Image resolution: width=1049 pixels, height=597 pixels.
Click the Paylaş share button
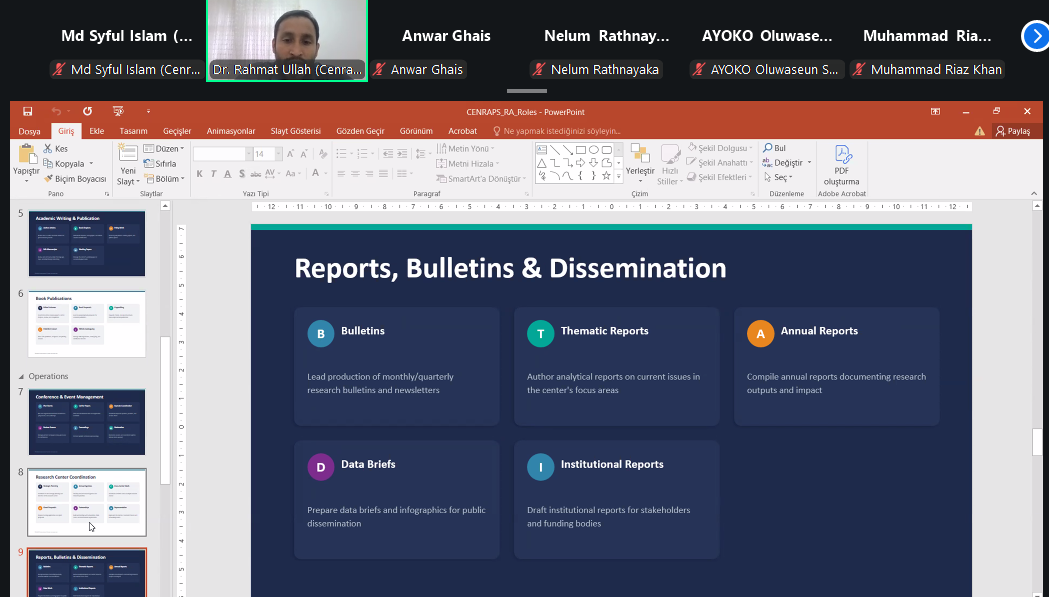[x=1013, y=131]
